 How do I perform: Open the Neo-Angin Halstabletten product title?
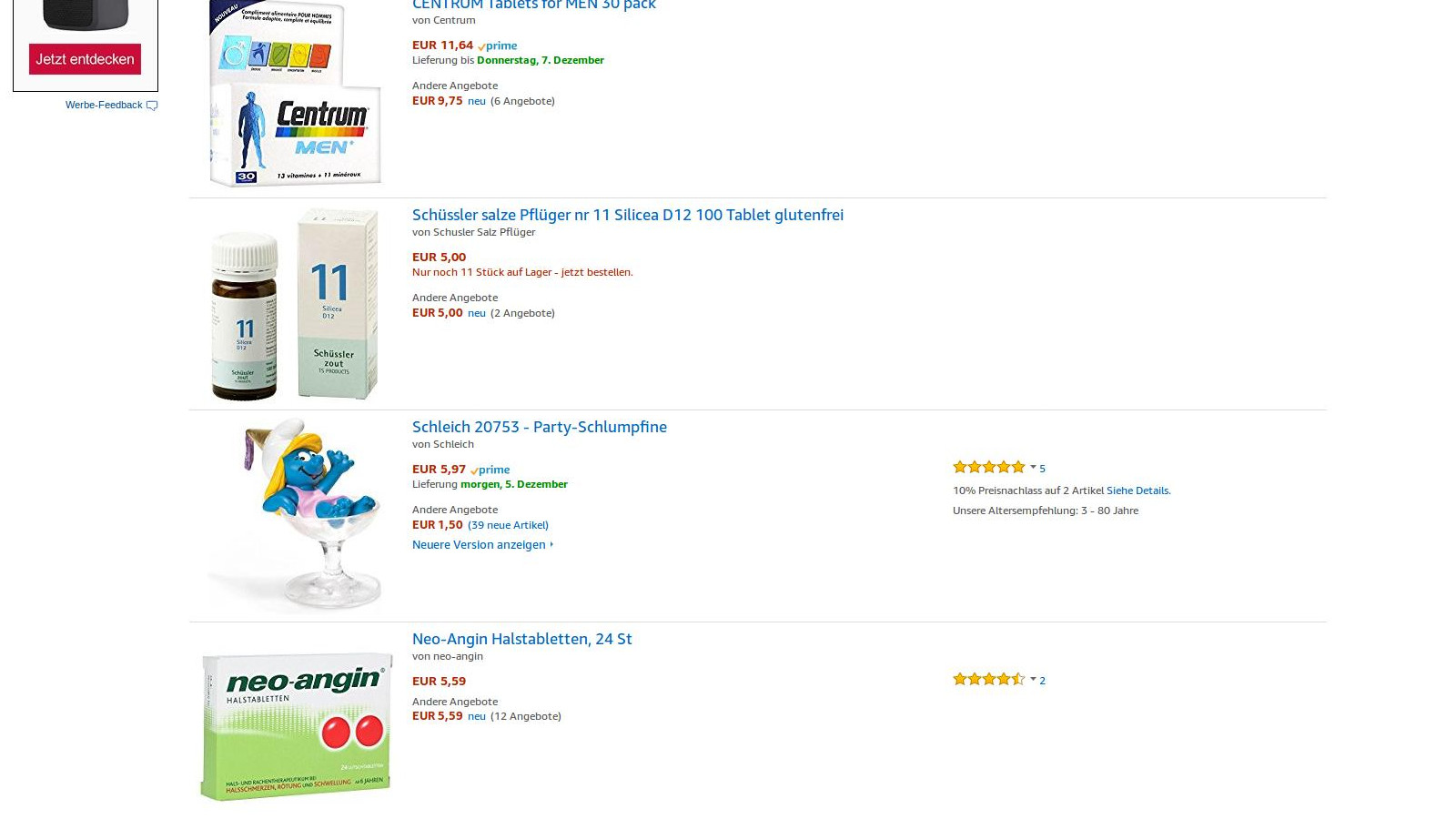click(521, 639)
